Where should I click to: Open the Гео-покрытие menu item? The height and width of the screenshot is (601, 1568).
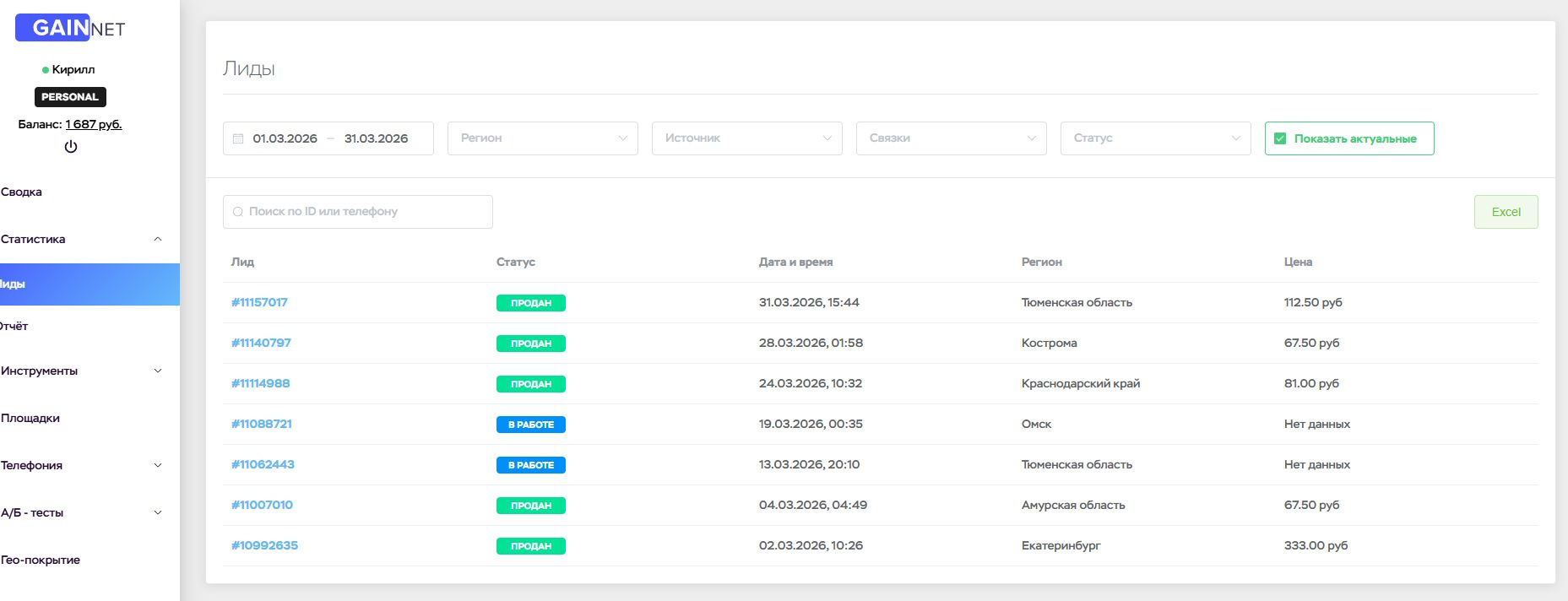[x=41, y=560]
